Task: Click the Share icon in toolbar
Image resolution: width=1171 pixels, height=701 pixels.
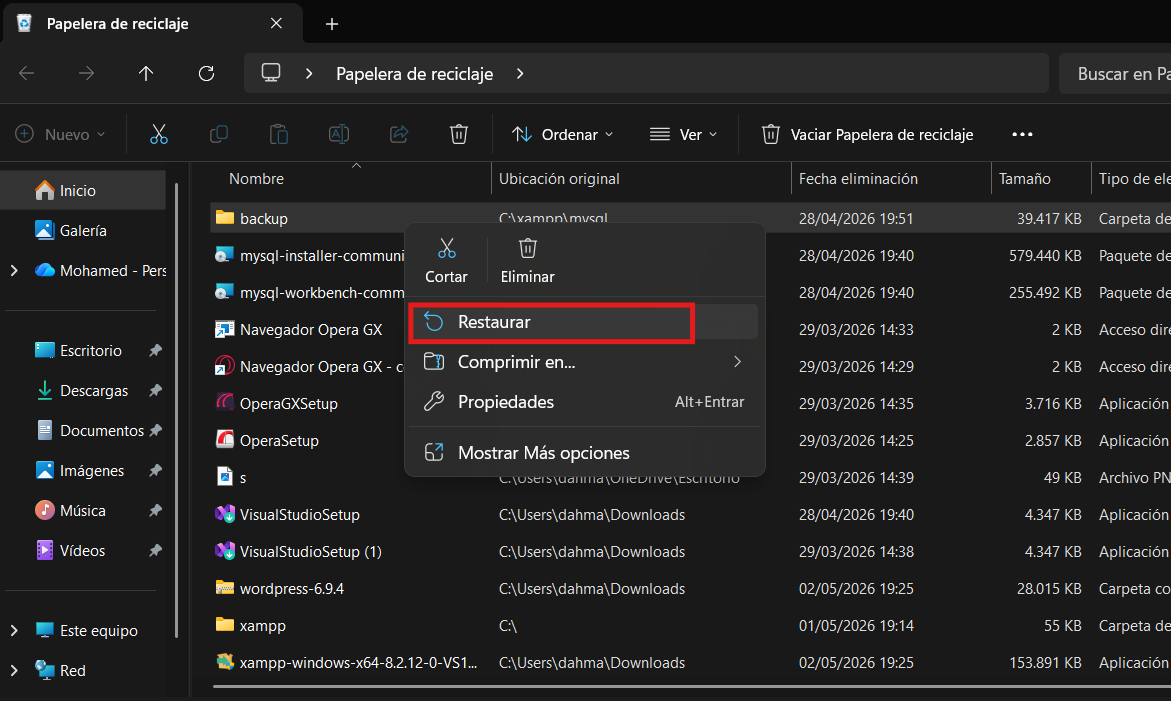Action: click(399, 134)
